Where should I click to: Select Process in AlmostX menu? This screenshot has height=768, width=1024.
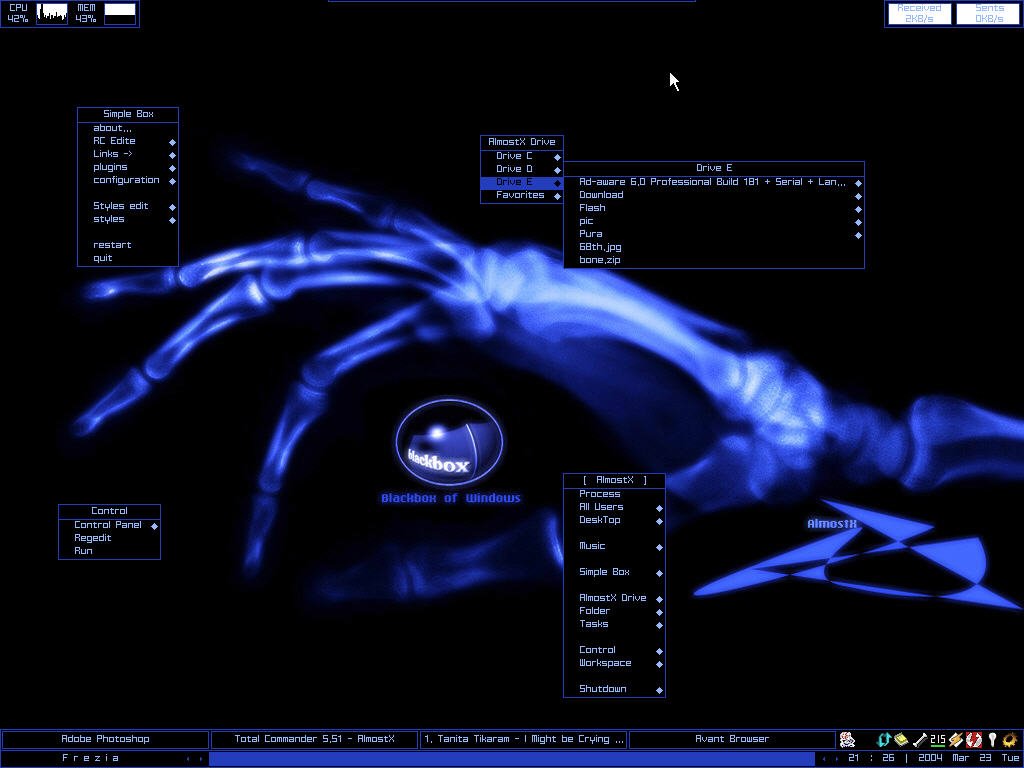point(615,494)
